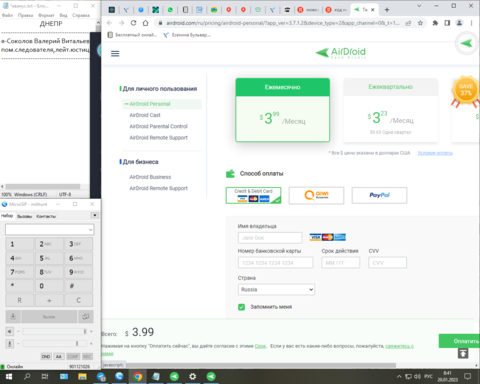
Task: Bookmark this page with the star icon
Action: click(420, 23)
